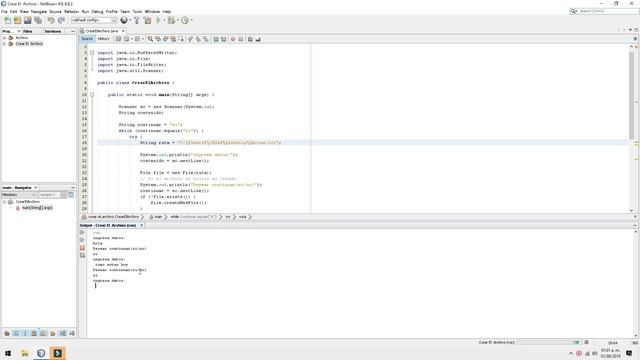Click the clock date in system tray
This screenshot has width=640, height=360.
(x=610, y=353)
